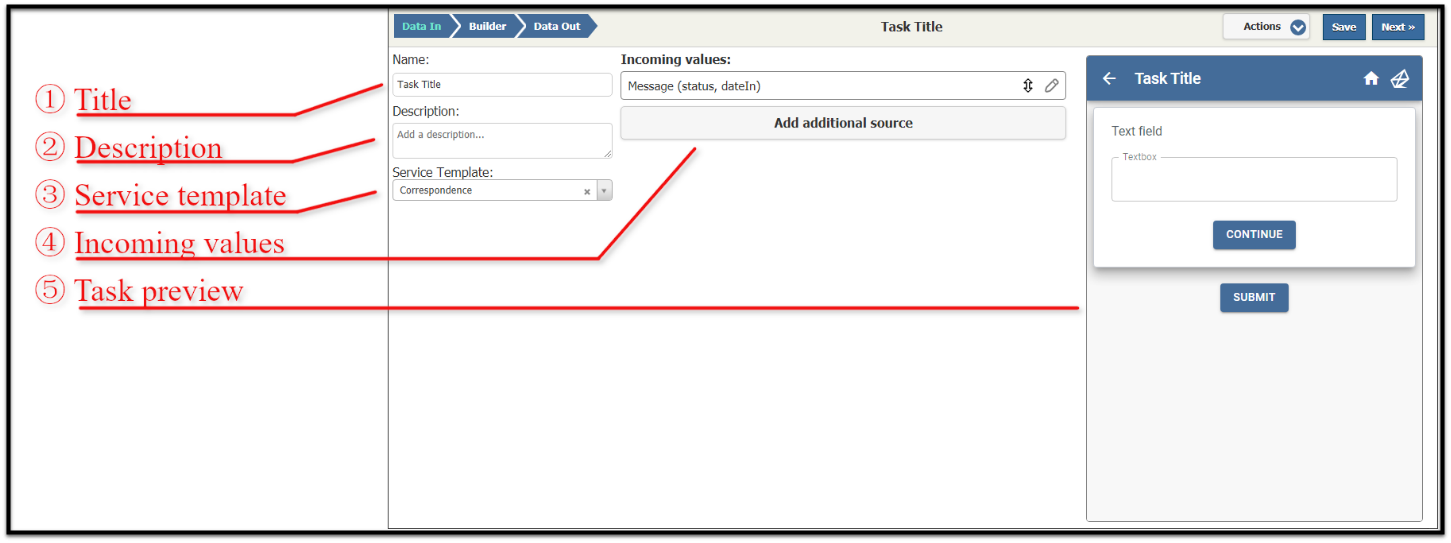This screenshot has height=543, width=1451.
Task: Select the Data In step tab
Action: point(422,27)
